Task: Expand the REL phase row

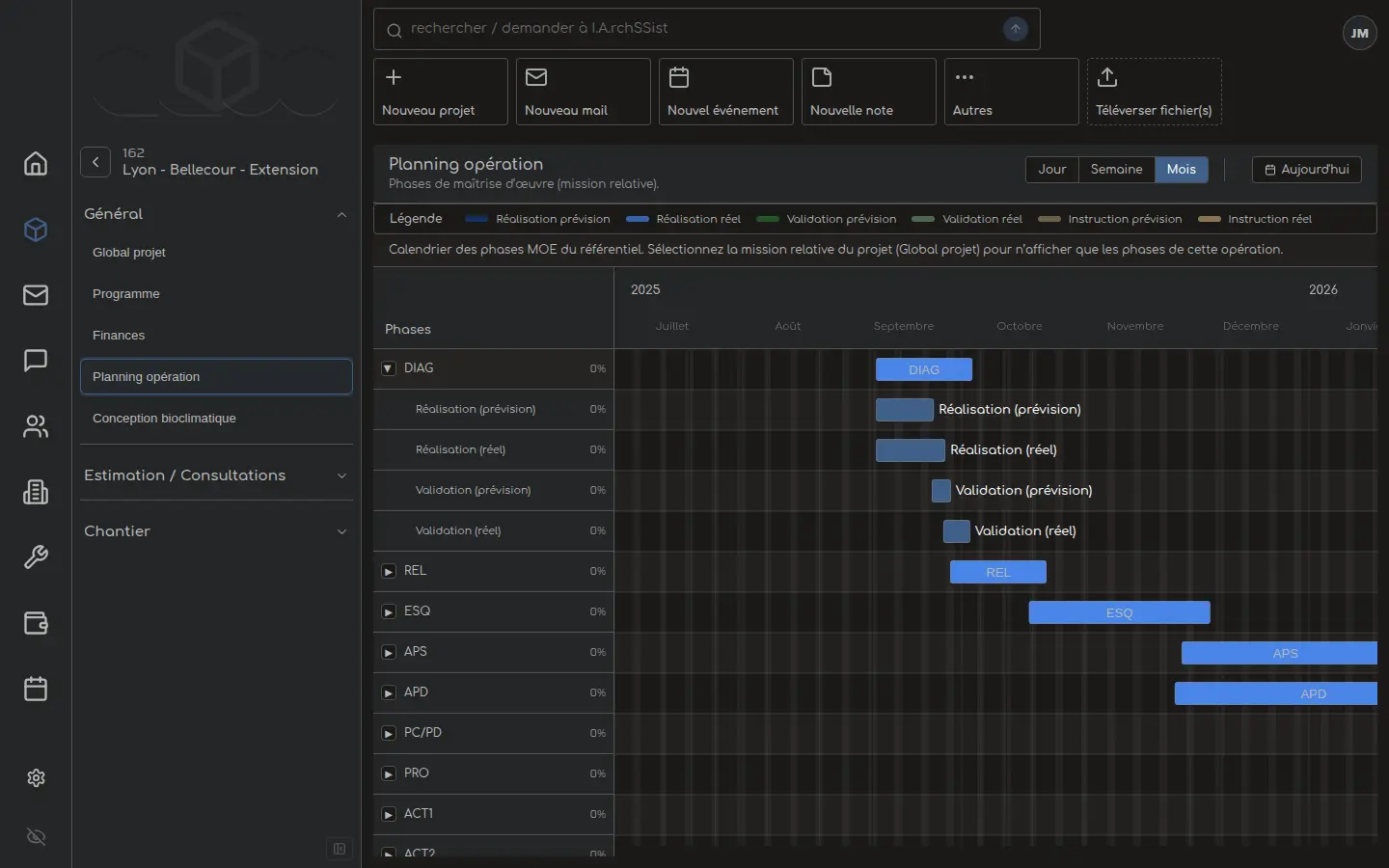Action: 389,571
